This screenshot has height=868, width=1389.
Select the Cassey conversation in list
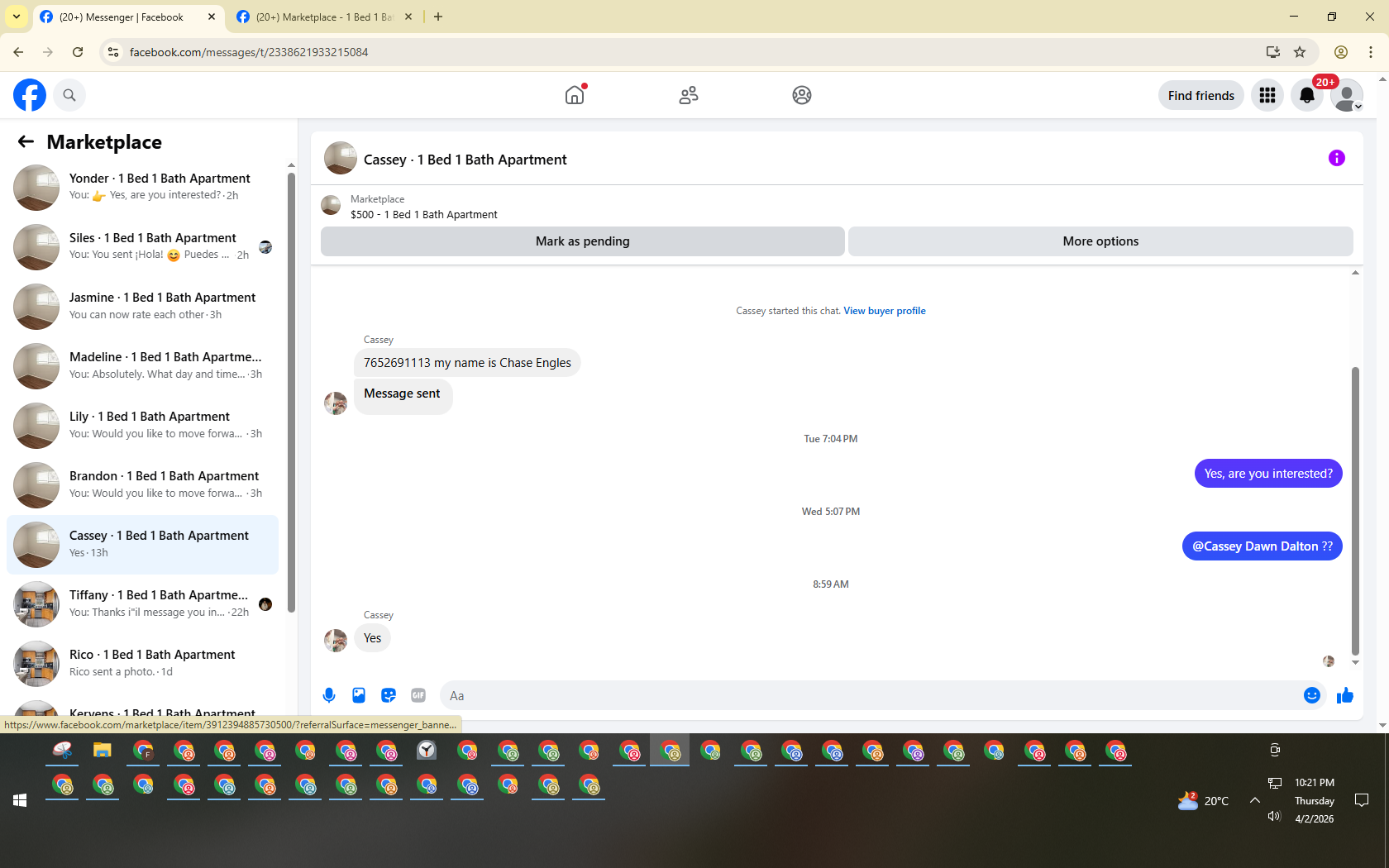coord(142,545)
